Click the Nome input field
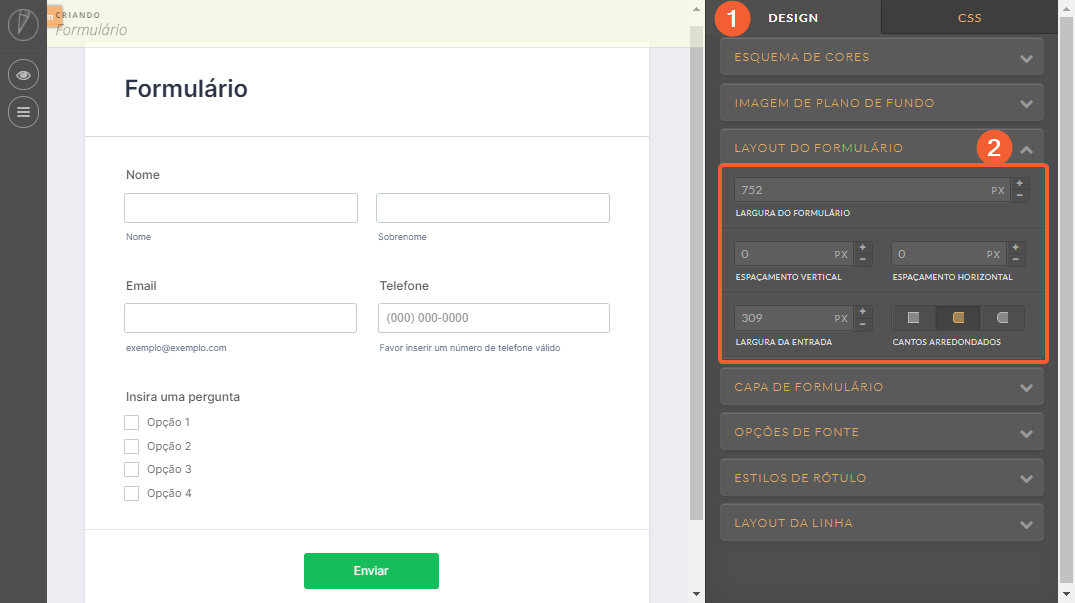The height and width of the screenshot is (603, 1075). 240,207
